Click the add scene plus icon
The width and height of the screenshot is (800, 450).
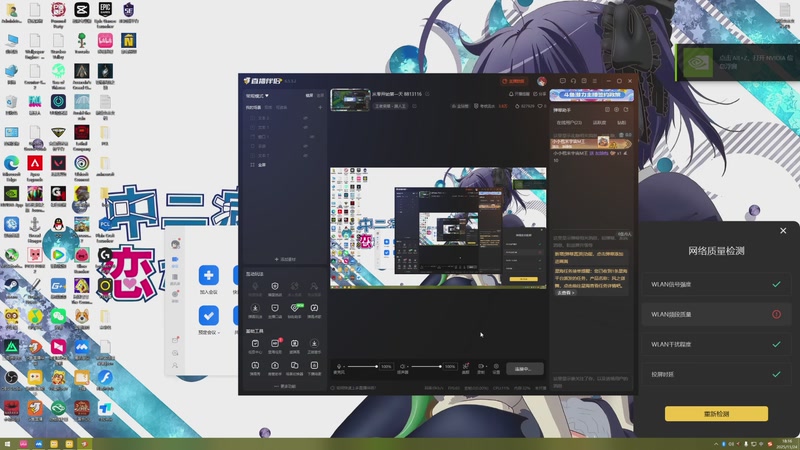click(x=320, y=108)
